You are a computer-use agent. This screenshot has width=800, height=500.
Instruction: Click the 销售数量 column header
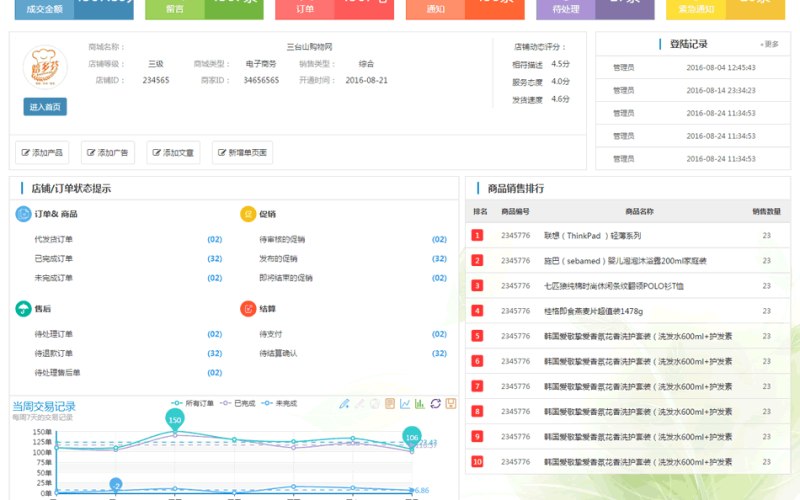(766, 211)
